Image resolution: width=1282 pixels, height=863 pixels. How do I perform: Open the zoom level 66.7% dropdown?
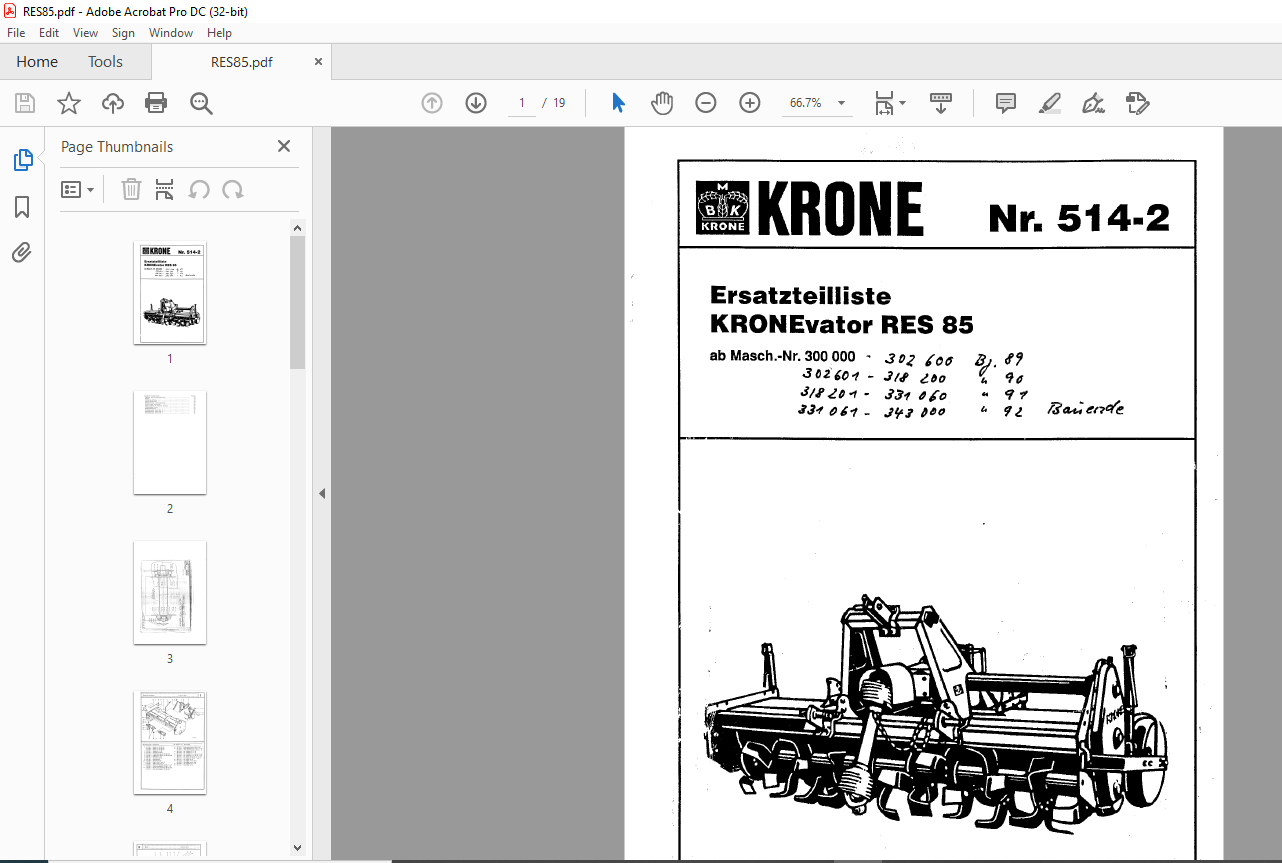point(817,103)
